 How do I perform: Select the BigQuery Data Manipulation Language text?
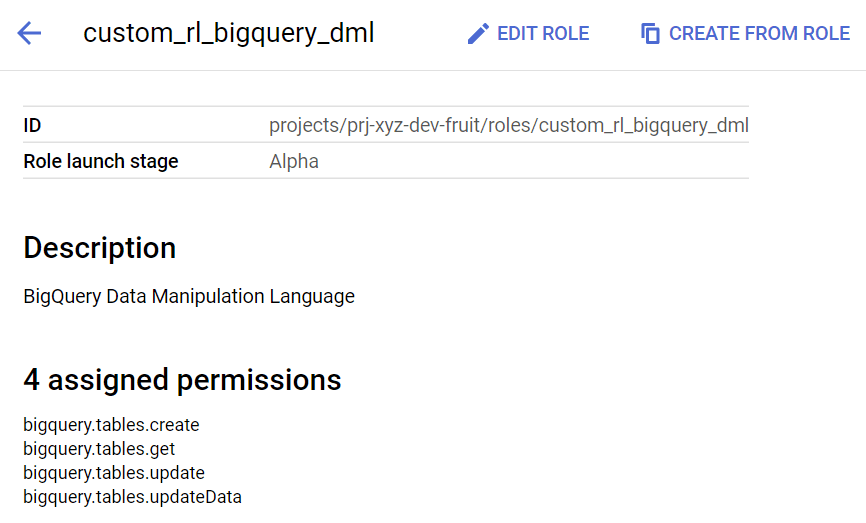click(x=189, y=297)
